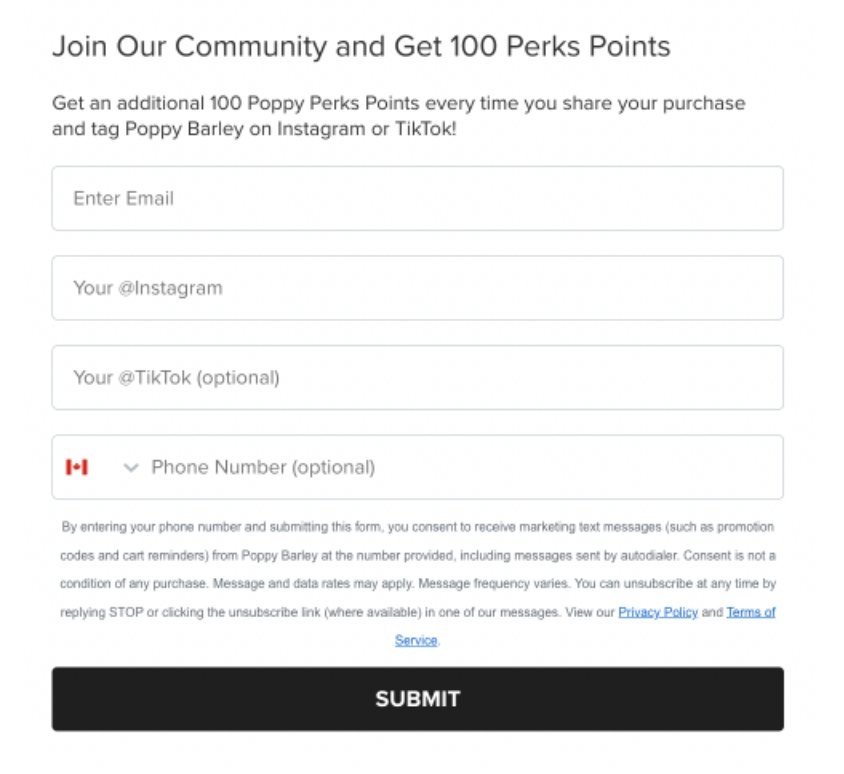The height and width of the screenshot is (774, 844).
Task: Click into the Phone Number (optional) field
Action: click(460, 467)
